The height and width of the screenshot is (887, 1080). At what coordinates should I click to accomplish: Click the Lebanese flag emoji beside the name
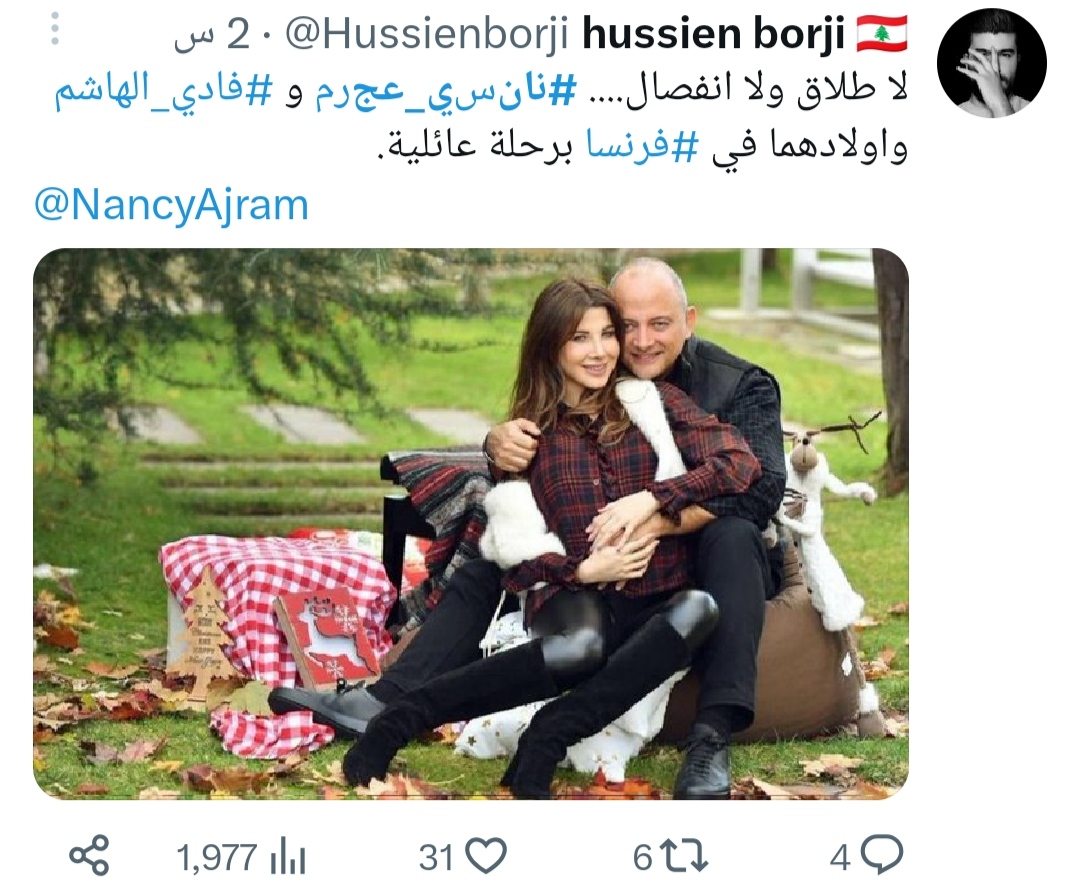pyautogui.click(x=882, y=33)
